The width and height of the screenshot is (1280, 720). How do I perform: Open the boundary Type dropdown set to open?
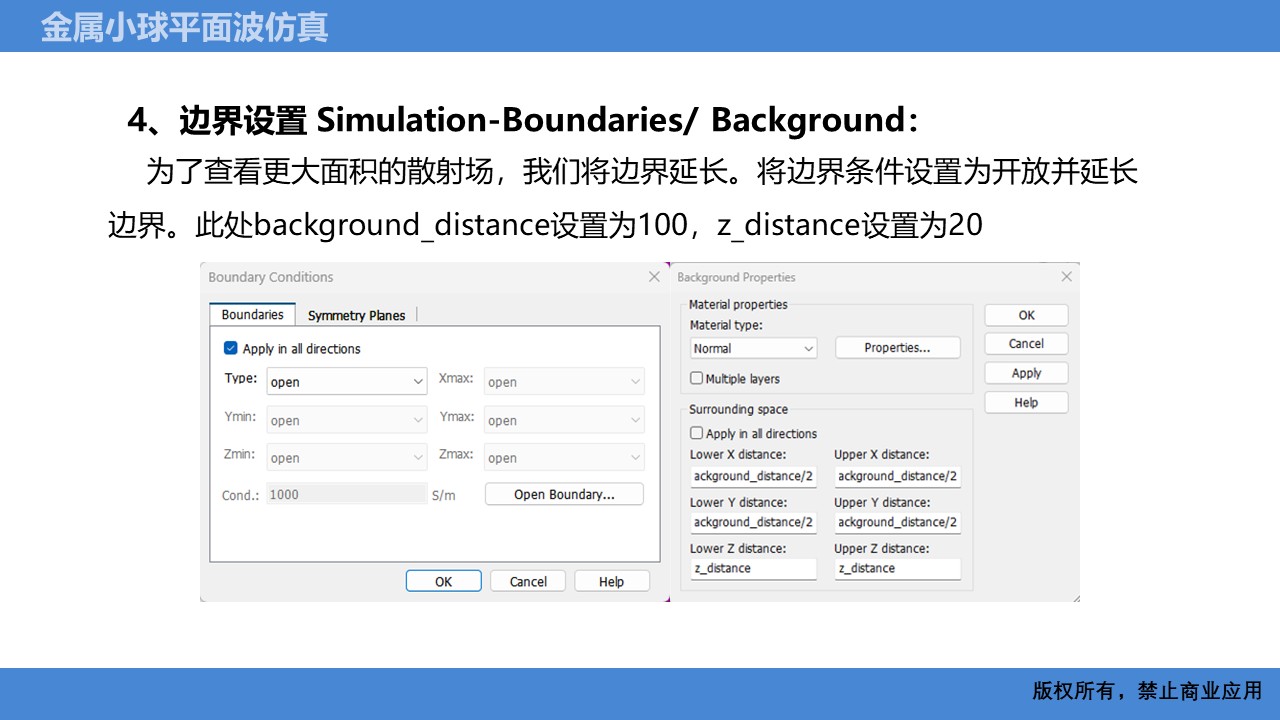pos(347,382)
